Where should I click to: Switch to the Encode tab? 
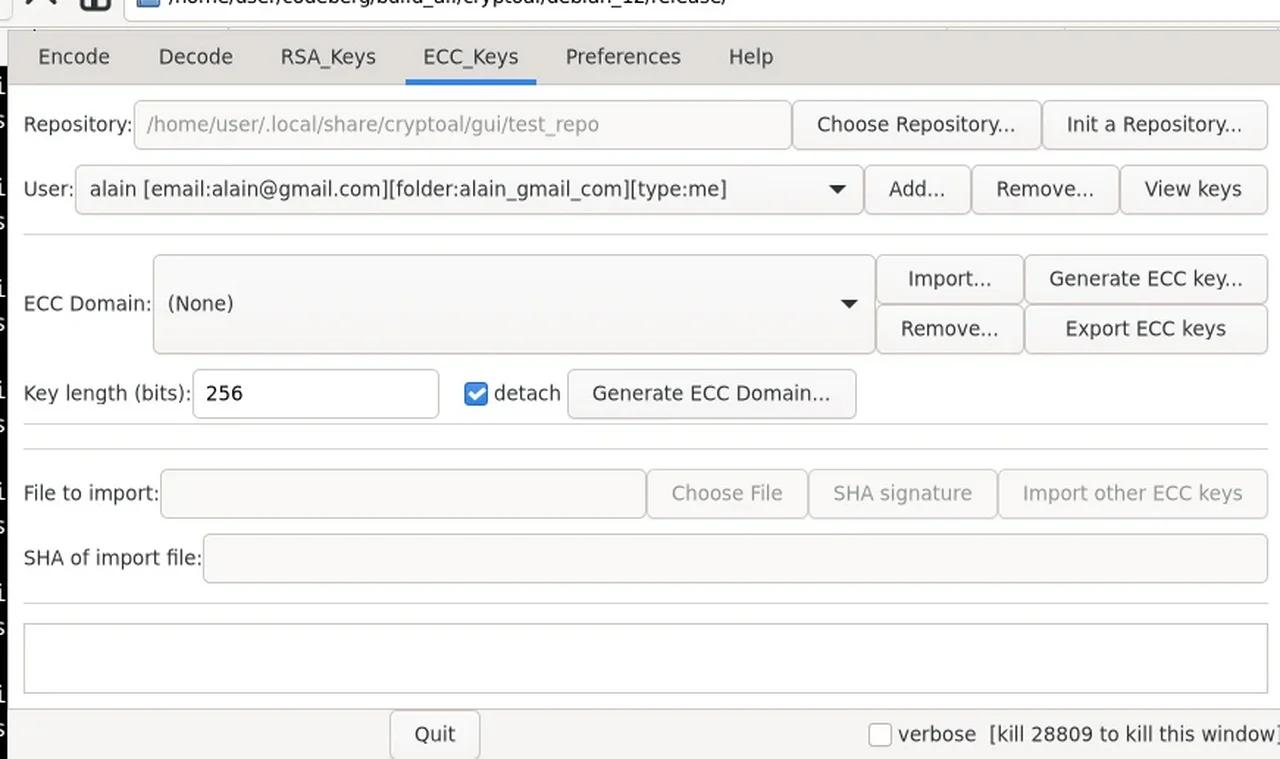click(73, 57)
